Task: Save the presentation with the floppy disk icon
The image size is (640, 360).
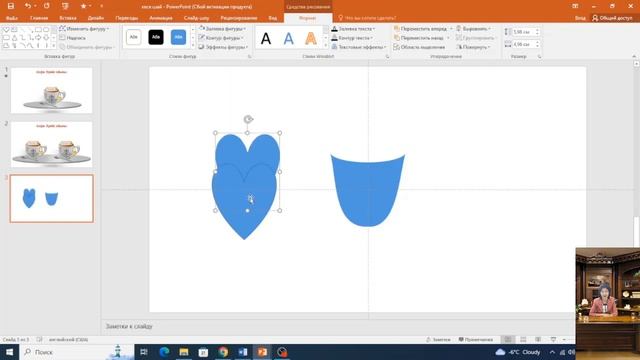Action: 11,6
